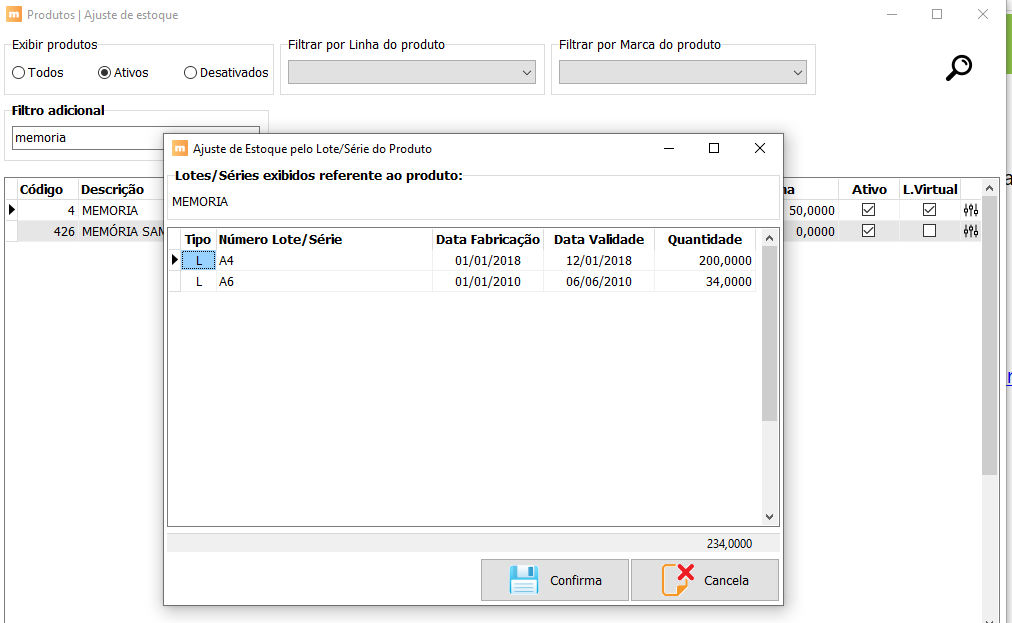
Task: Toggle L.Virtual checkbox for product 426
Action: 929,230
